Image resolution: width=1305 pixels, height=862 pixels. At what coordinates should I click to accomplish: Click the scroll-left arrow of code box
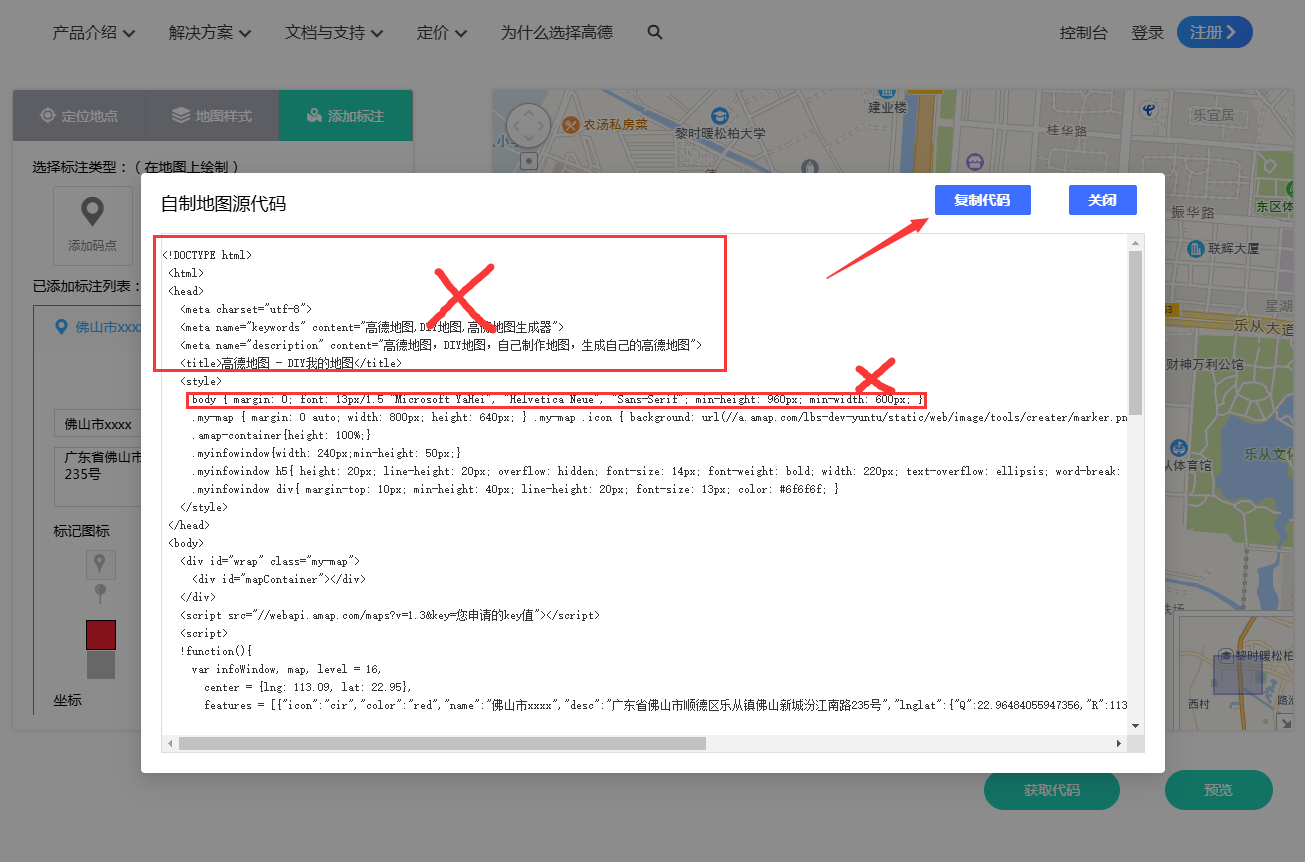(x=170, y=743)
